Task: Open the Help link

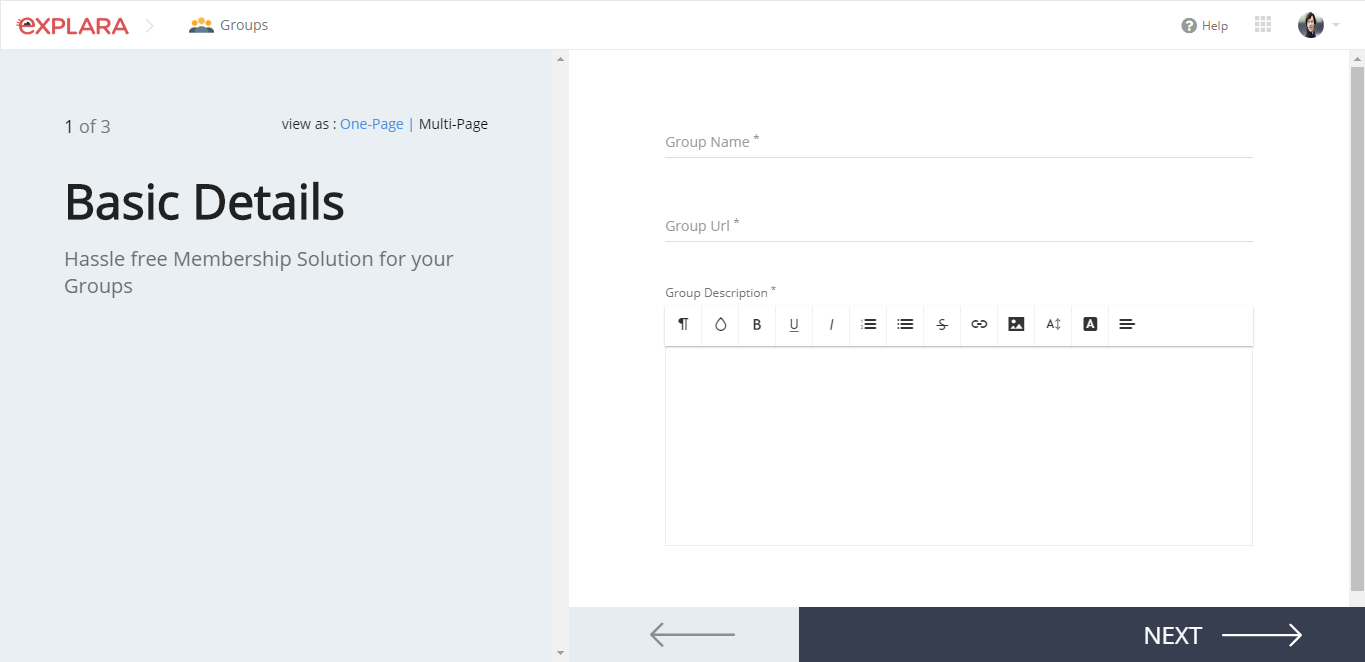Action: (1215, 26)
